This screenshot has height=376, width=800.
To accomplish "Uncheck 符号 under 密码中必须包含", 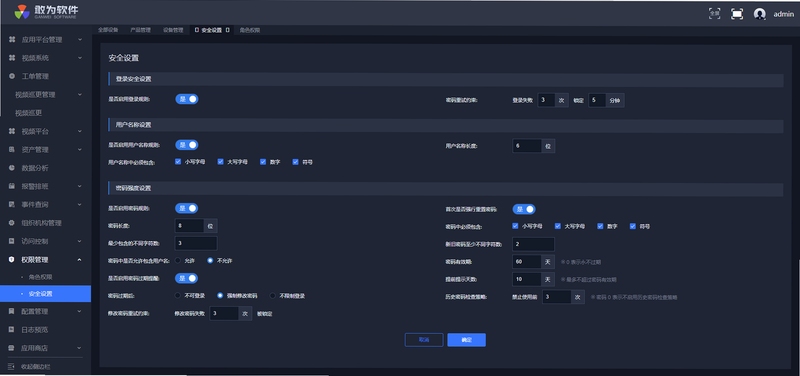I will (633, 225).
